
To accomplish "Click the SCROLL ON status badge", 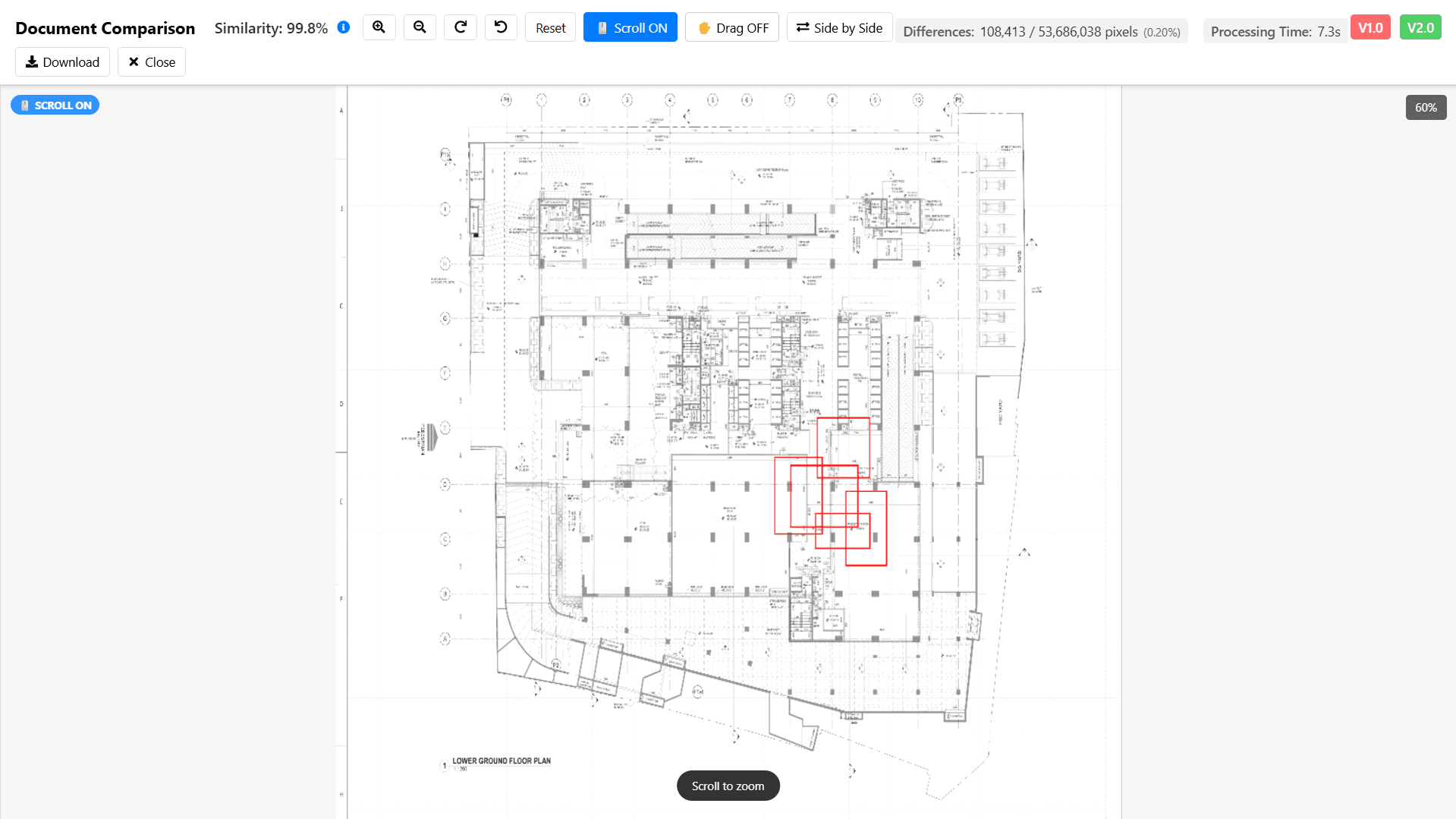I will click(x=55, y=106).
